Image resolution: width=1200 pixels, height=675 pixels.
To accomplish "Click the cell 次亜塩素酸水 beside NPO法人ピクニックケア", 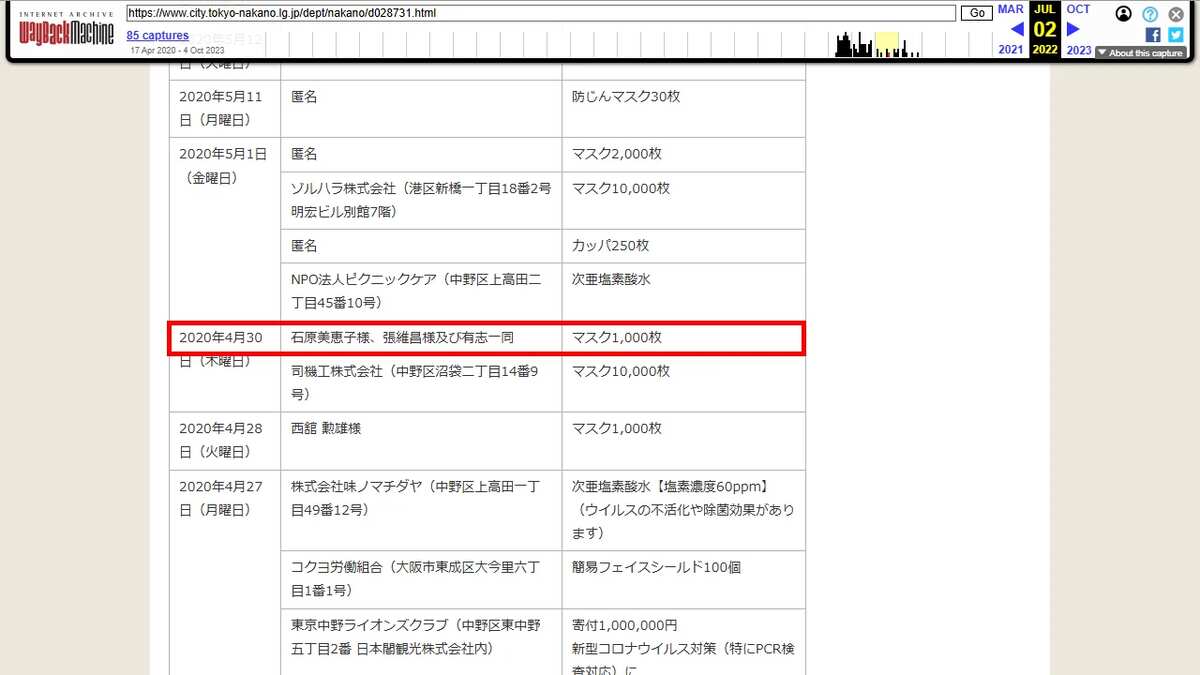I will click(x=683, y=291).
